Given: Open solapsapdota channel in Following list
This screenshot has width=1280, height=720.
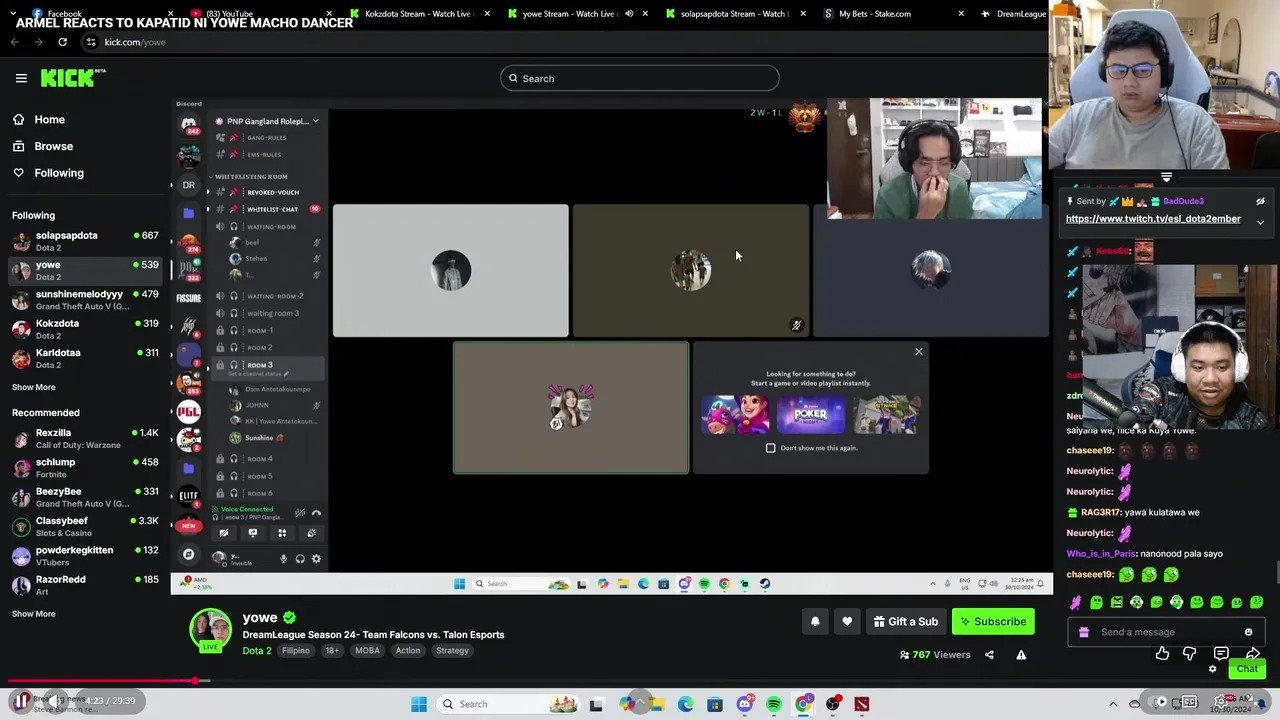Looking at the screenshot, I should (85, 241).
